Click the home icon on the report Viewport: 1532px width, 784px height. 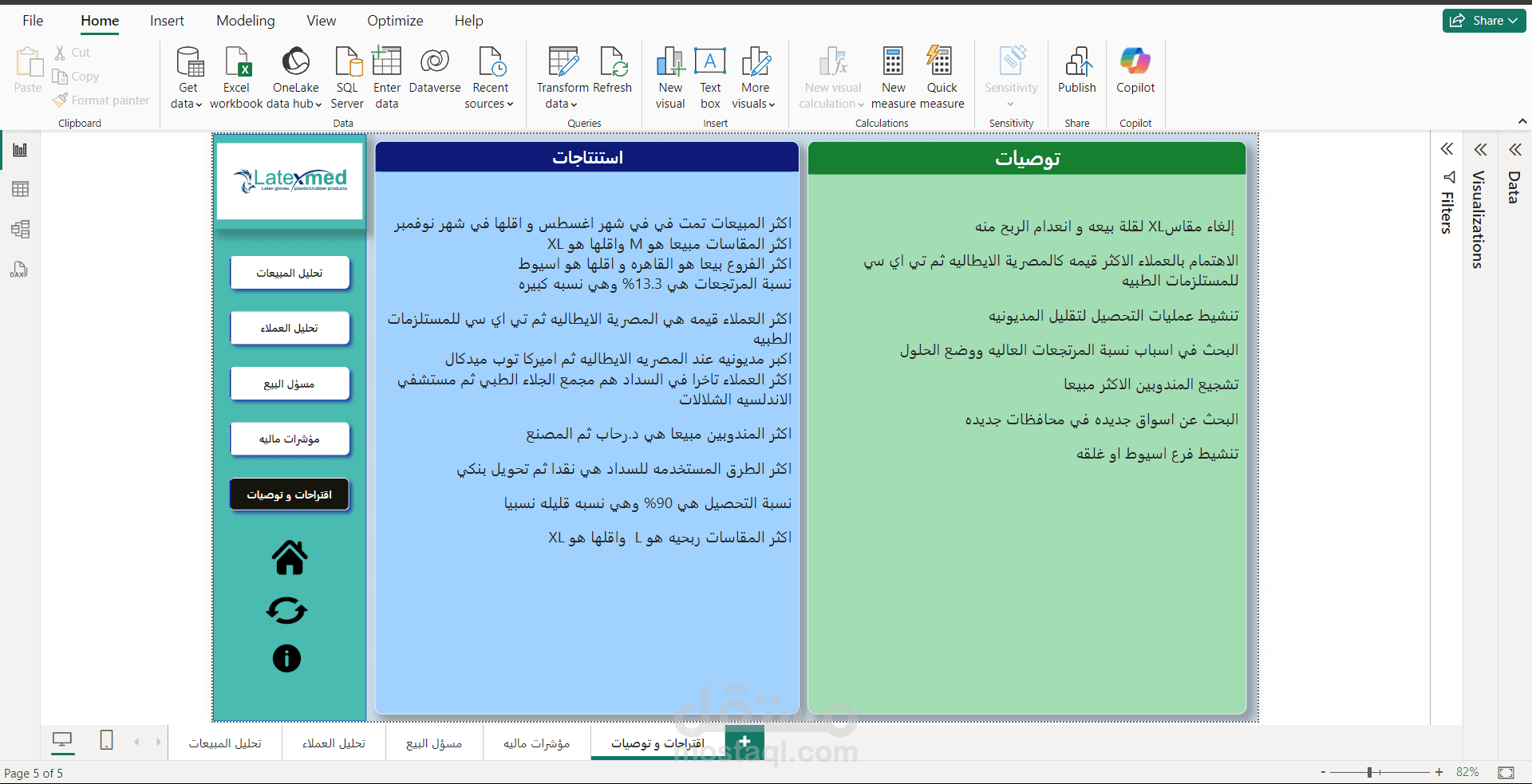(289, 557)
